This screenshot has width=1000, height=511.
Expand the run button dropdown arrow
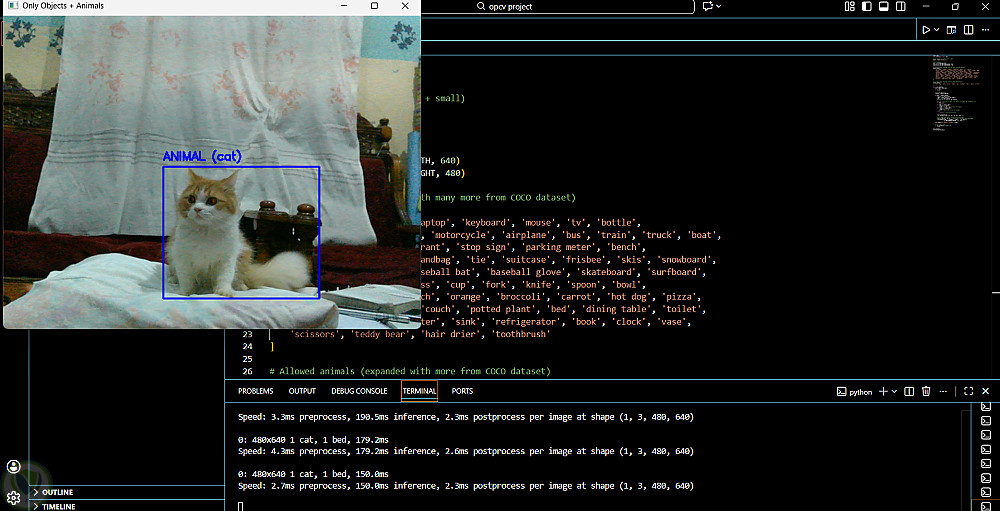tap(936, 30)
